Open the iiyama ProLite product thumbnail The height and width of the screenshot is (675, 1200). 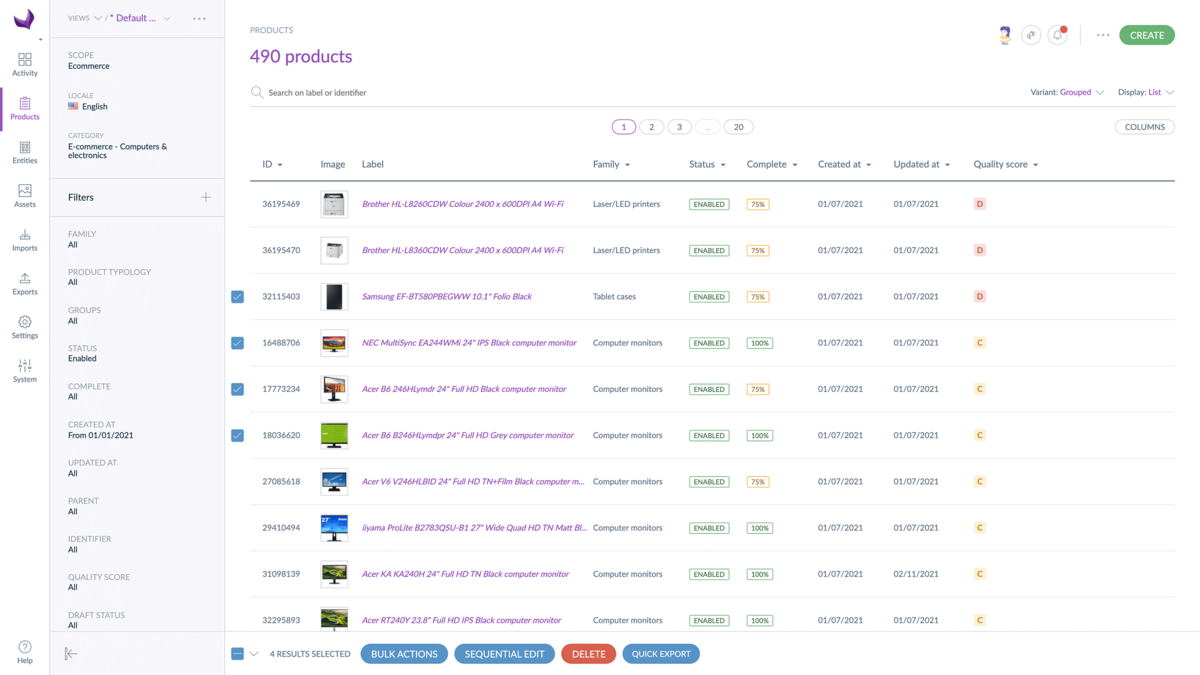(x=334, y=527)
